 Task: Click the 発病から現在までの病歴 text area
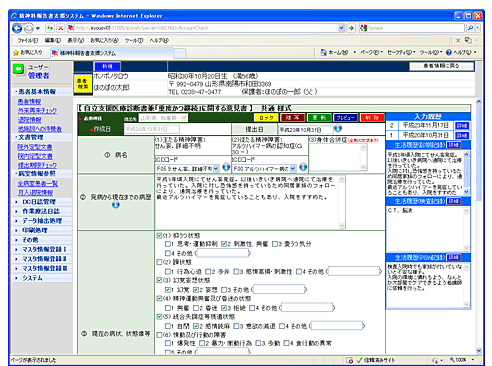[x=250, y=202]
